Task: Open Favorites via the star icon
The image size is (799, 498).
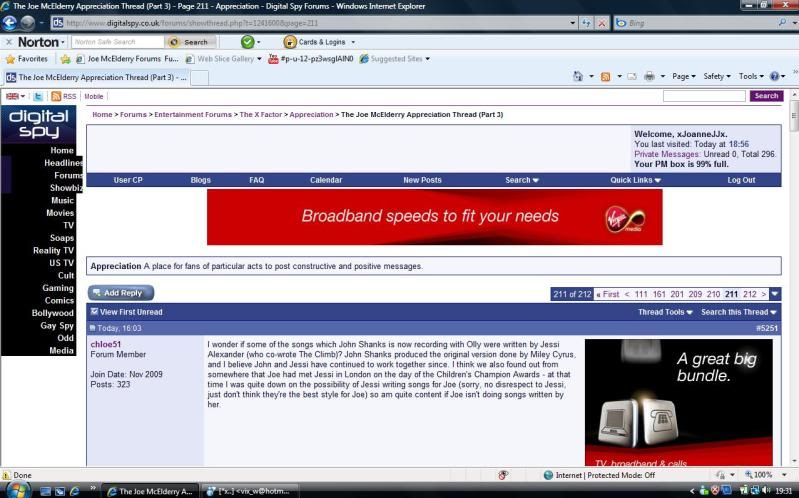Action: [10, 59]
